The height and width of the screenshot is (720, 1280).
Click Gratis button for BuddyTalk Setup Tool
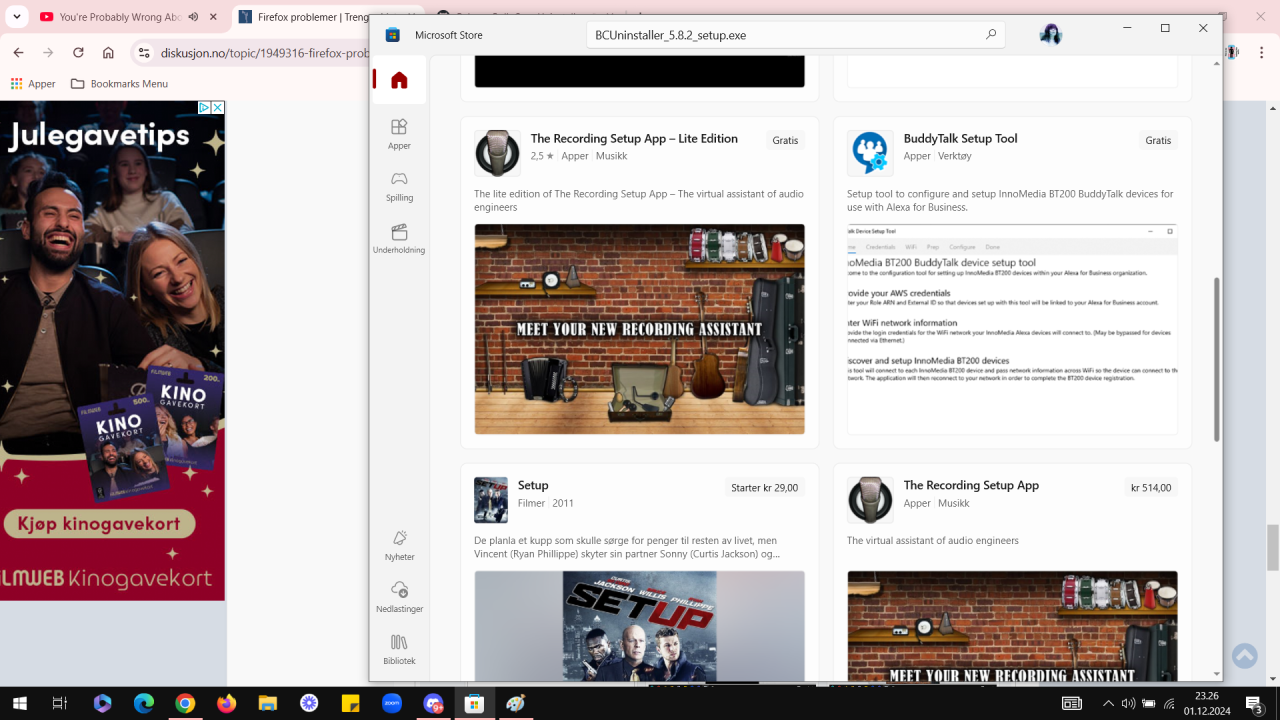pos(1158,141)
